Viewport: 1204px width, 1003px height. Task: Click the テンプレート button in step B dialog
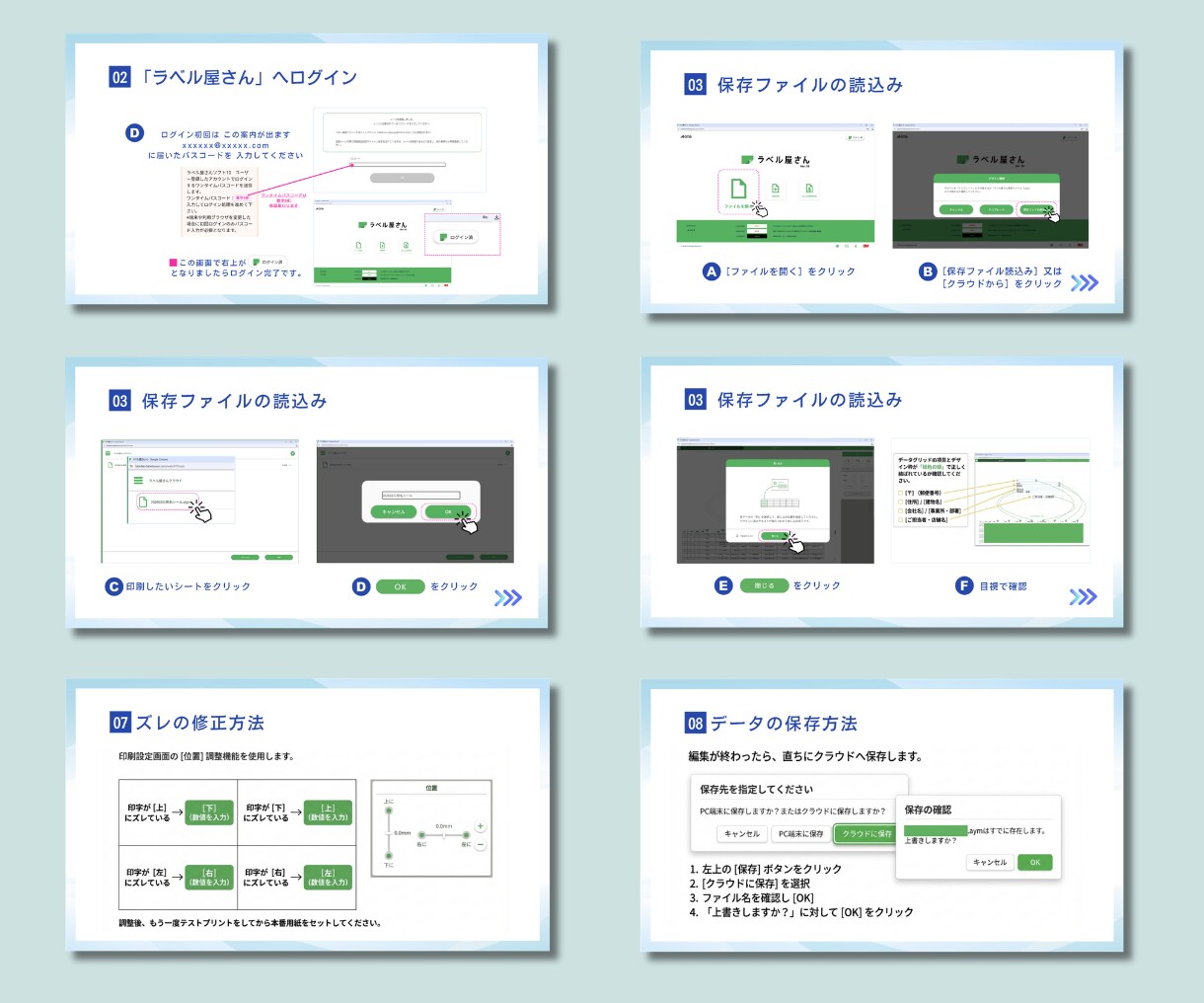pyautogui.click(x=997, y=210)
